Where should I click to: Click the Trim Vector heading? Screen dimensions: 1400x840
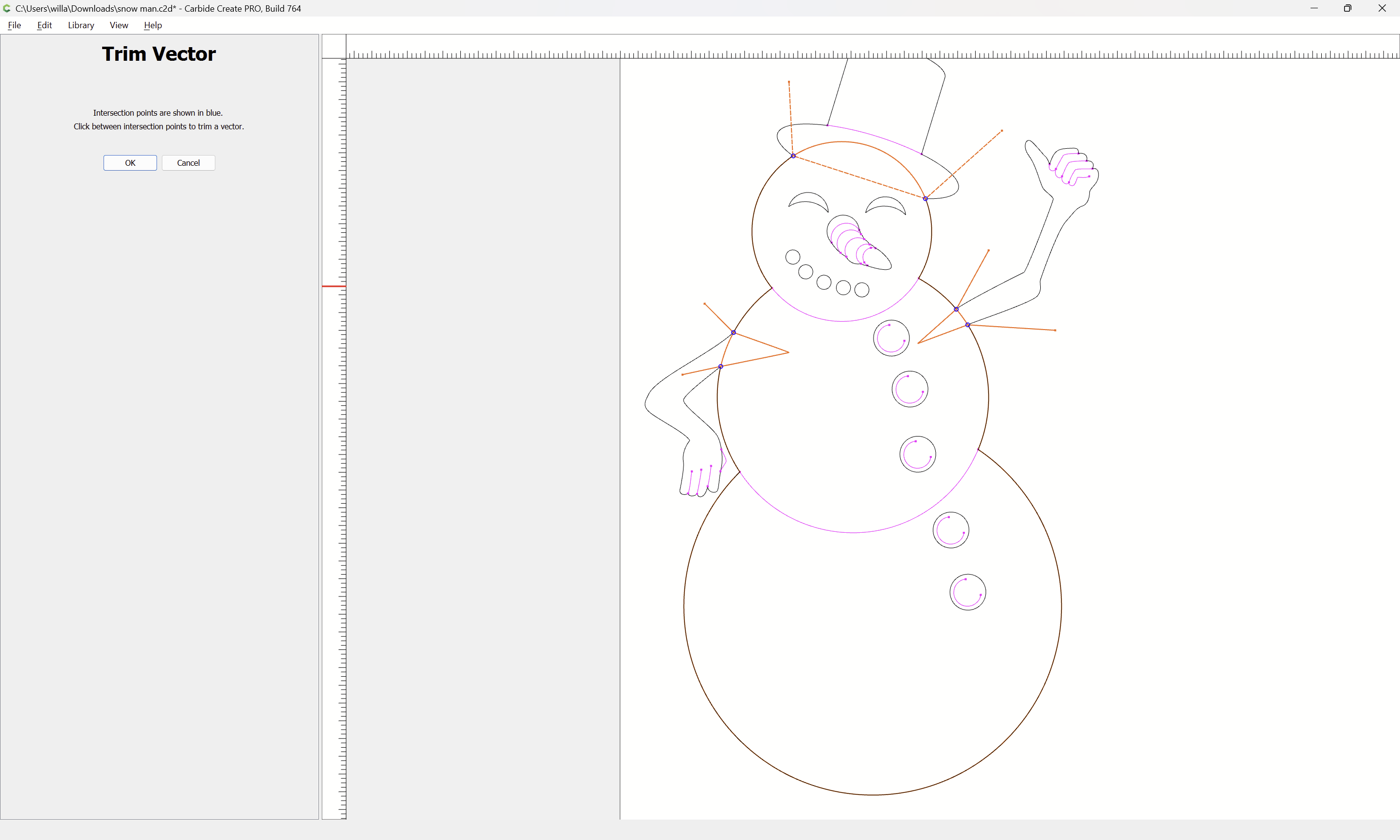pyautogui.click(x=159, y=54)
